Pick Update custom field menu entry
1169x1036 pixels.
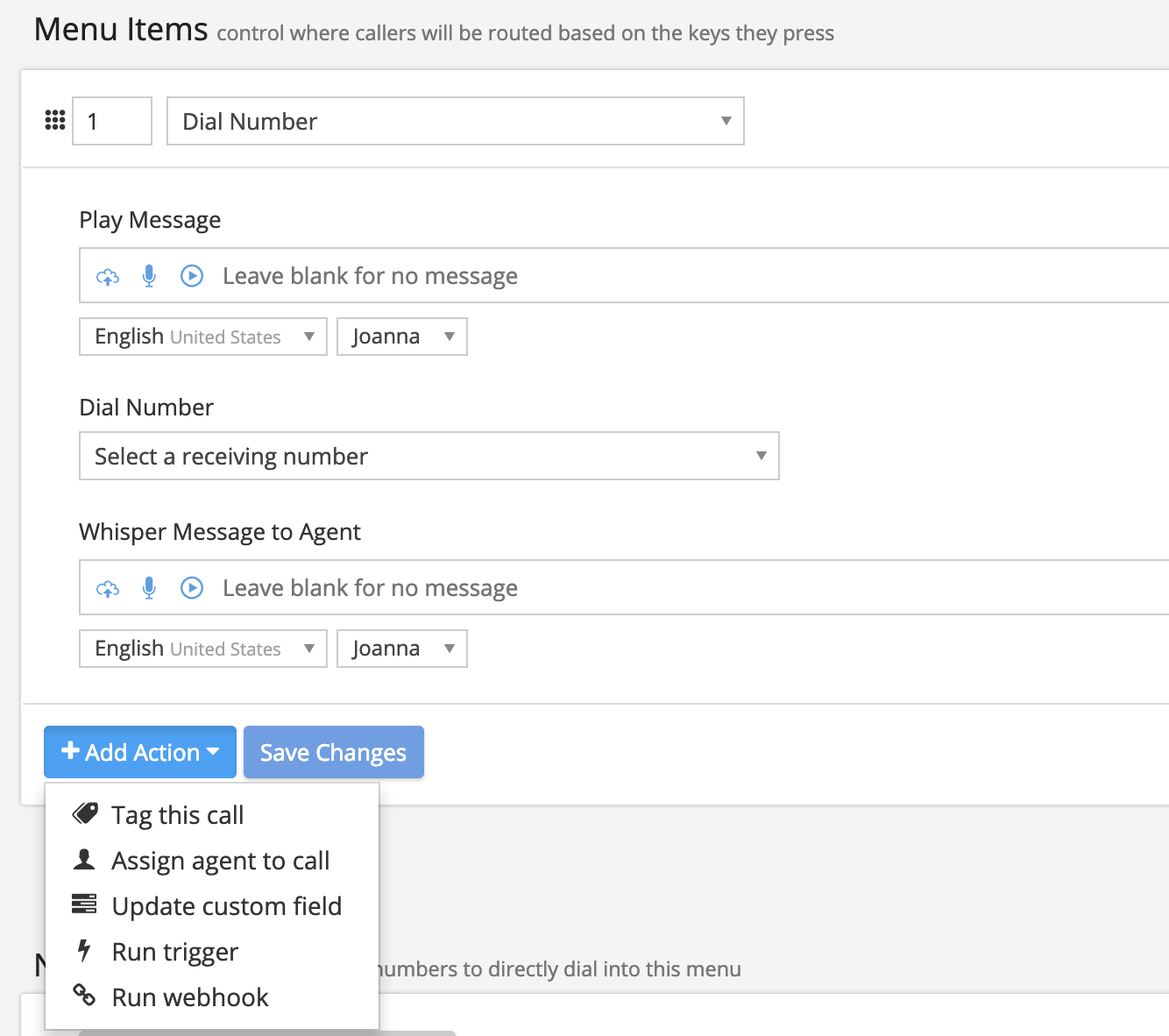[x=226, y=906]
